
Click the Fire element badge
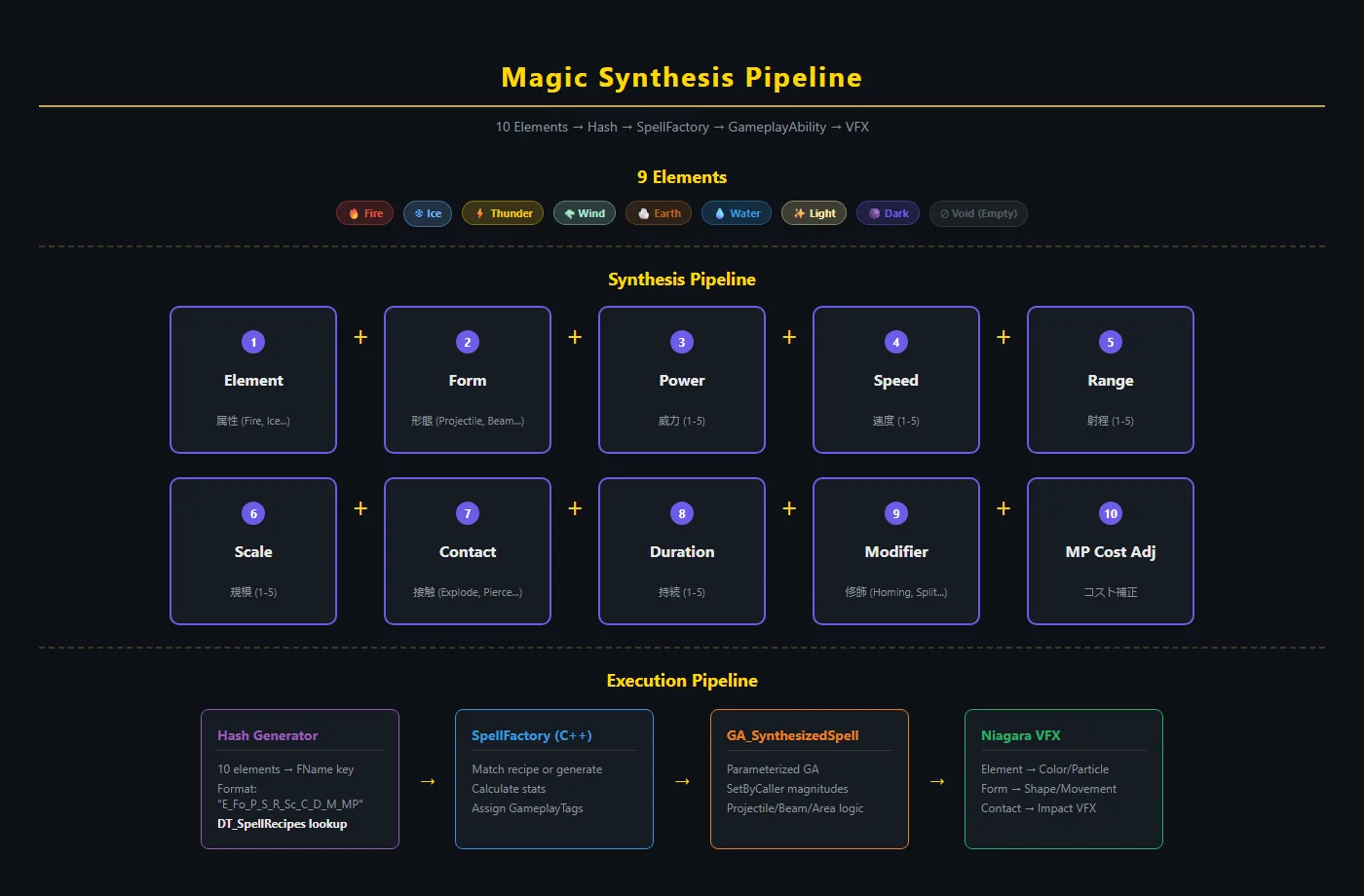click(364, 213)
